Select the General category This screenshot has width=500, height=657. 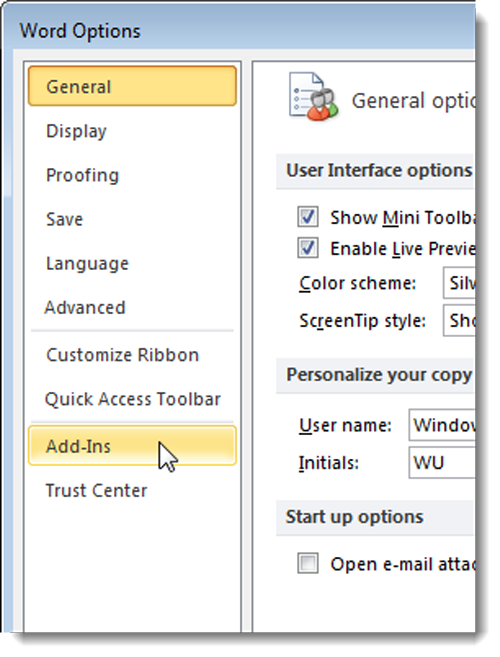[x=132, y=86]
